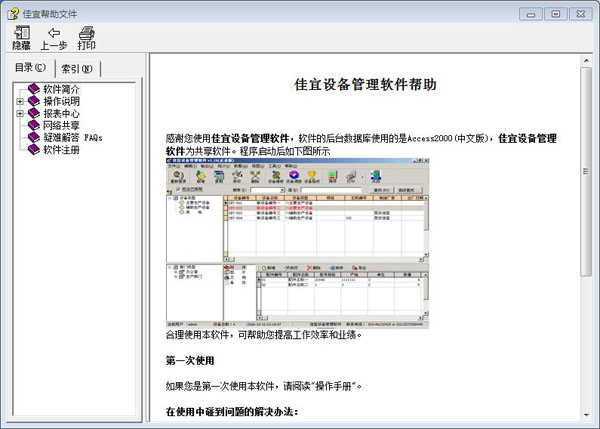The image size is (600, 429).
Task: Click the embedded software screenshot image
Action: pos(297,243)
